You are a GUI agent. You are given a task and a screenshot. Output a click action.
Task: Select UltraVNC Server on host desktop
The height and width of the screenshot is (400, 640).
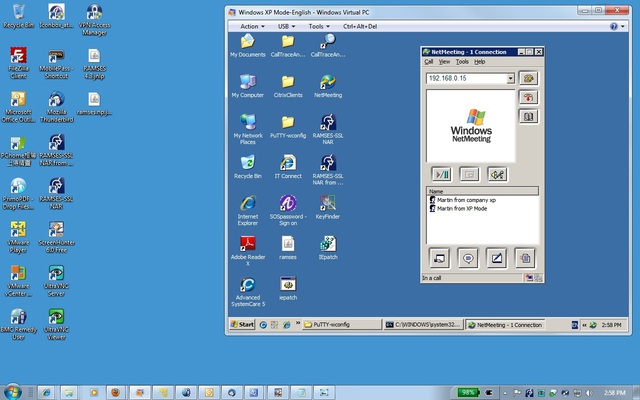tap(56, 281)
